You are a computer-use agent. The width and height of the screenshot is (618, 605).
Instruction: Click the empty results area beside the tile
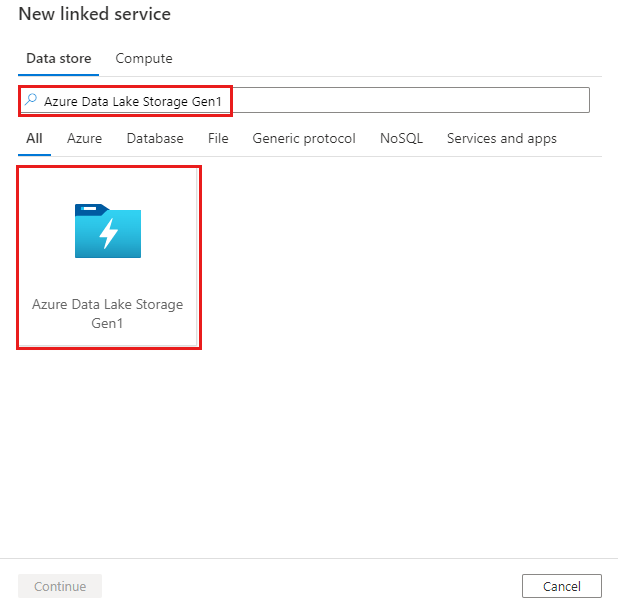(400, 300)
